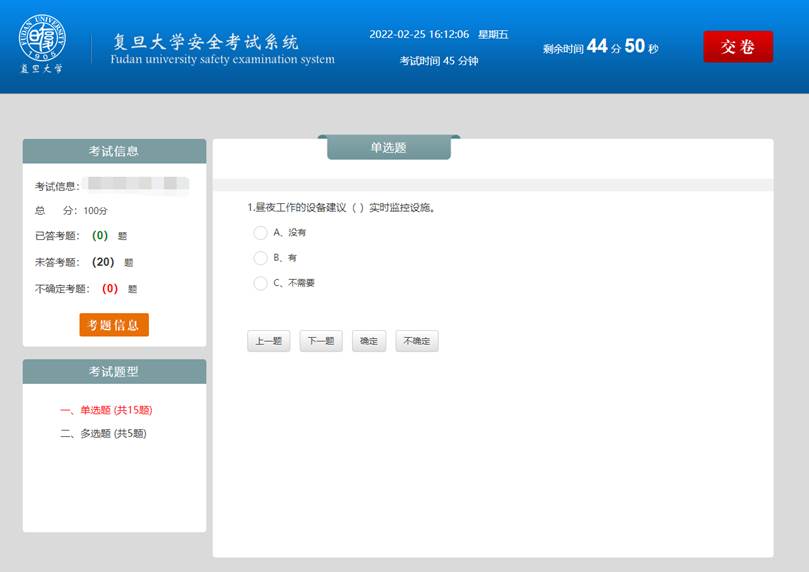
Task: Go to previous question with 上一题
Action: [268, 341]
